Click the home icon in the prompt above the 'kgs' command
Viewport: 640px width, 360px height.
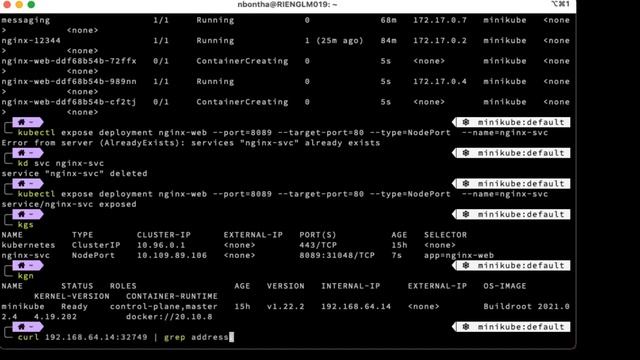pyautogui.click(x=22, y=214)
